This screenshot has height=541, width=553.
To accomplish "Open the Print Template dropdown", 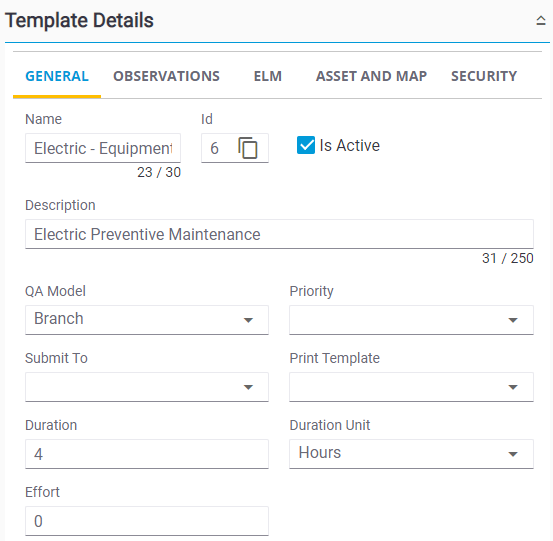I will 411,387.
